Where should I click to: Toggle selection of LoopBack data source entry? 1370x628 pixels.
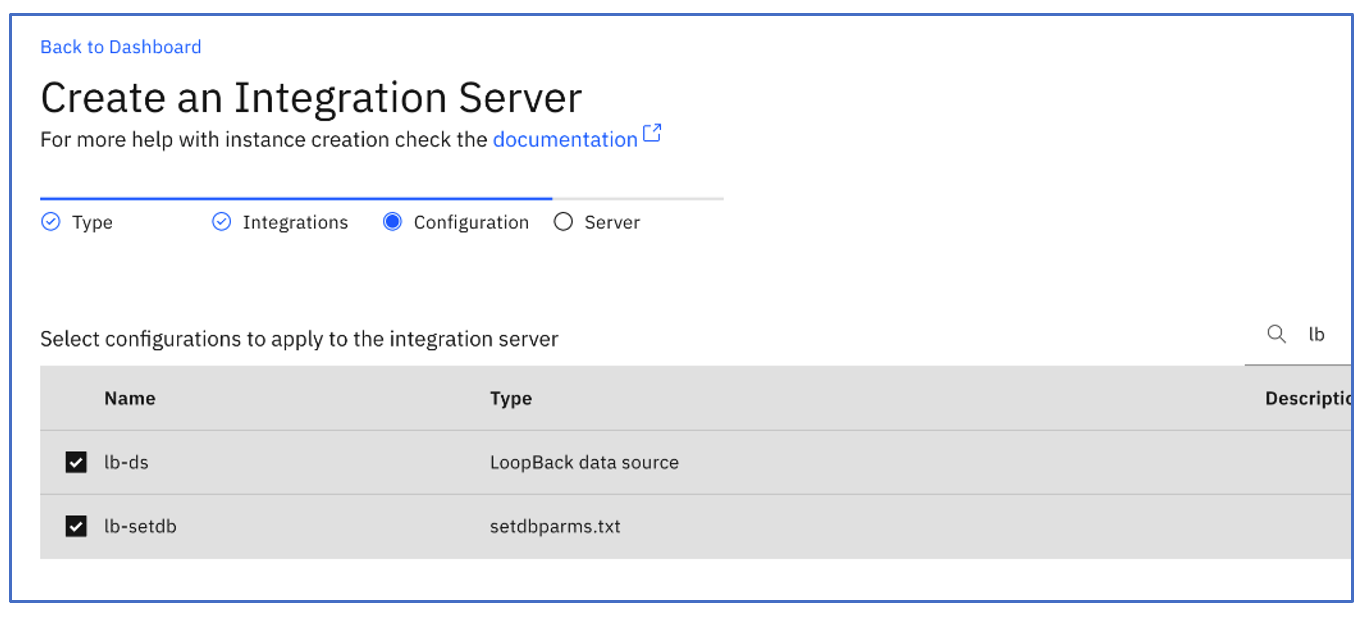[76, 462]
